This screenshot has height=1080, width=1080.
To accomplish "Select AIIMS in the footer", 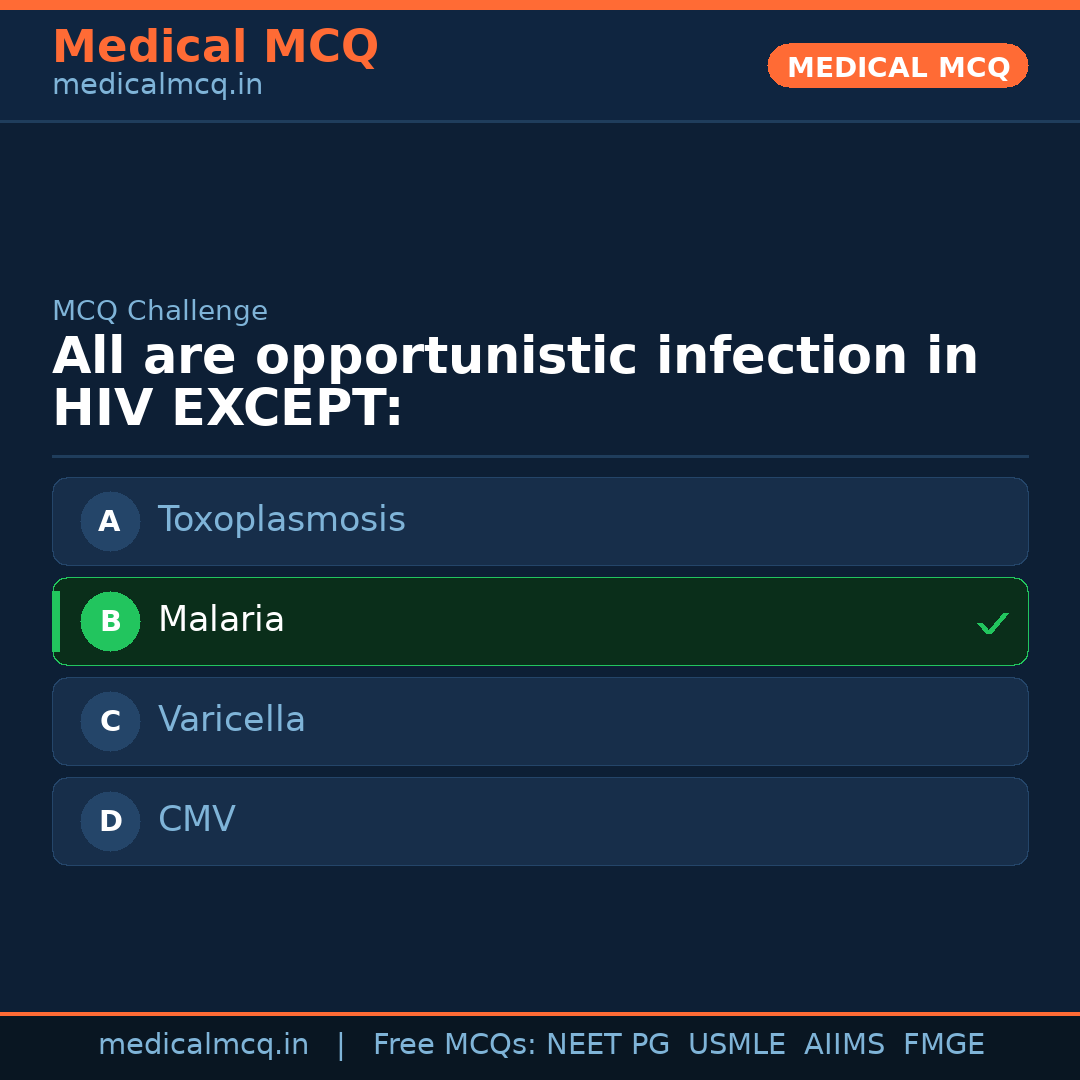I will (x=844, y=1045).
